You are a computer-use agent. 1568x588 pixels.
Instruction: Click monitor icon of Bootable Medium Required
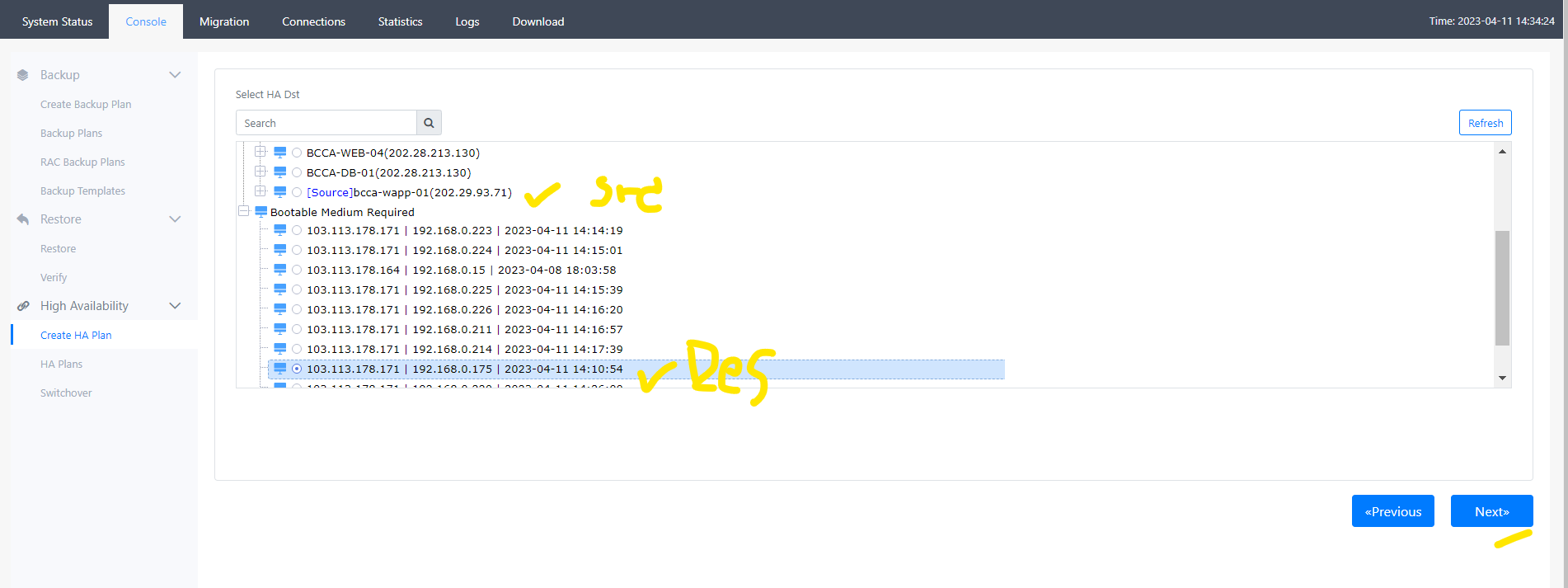tap(261, 212)
